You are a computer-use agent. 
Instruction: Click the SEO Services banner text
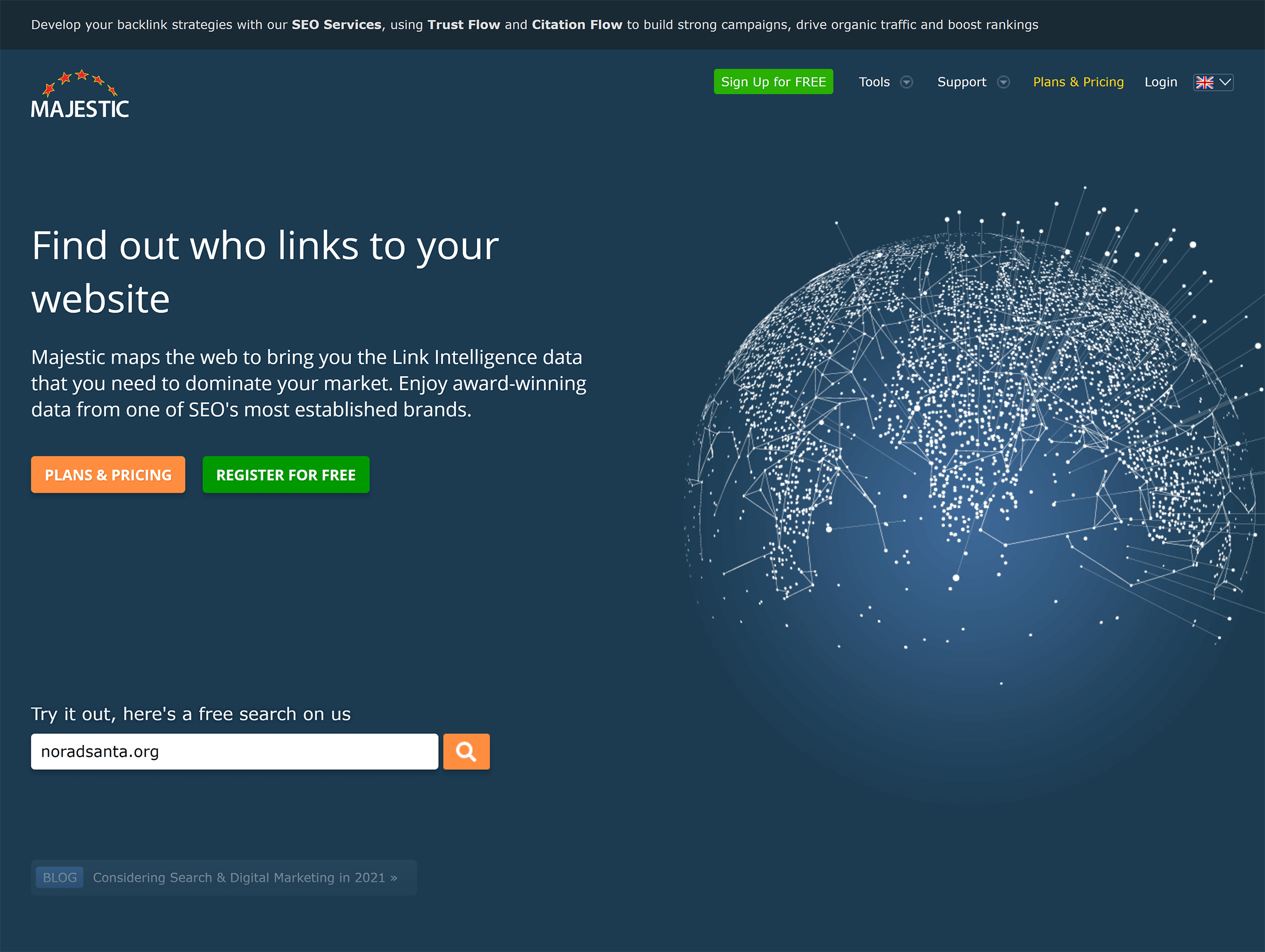point(336,25)
